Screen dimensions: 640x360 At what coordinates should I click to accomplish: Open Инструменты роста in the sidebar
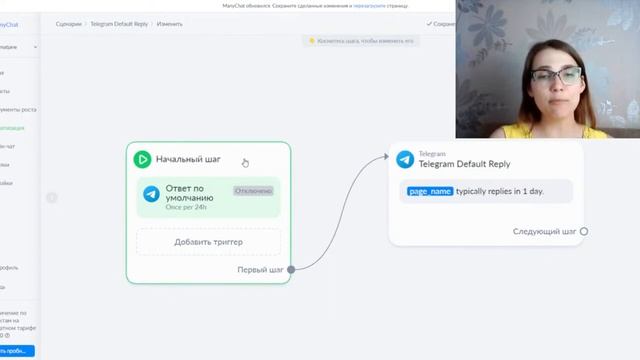coord(18,109)
